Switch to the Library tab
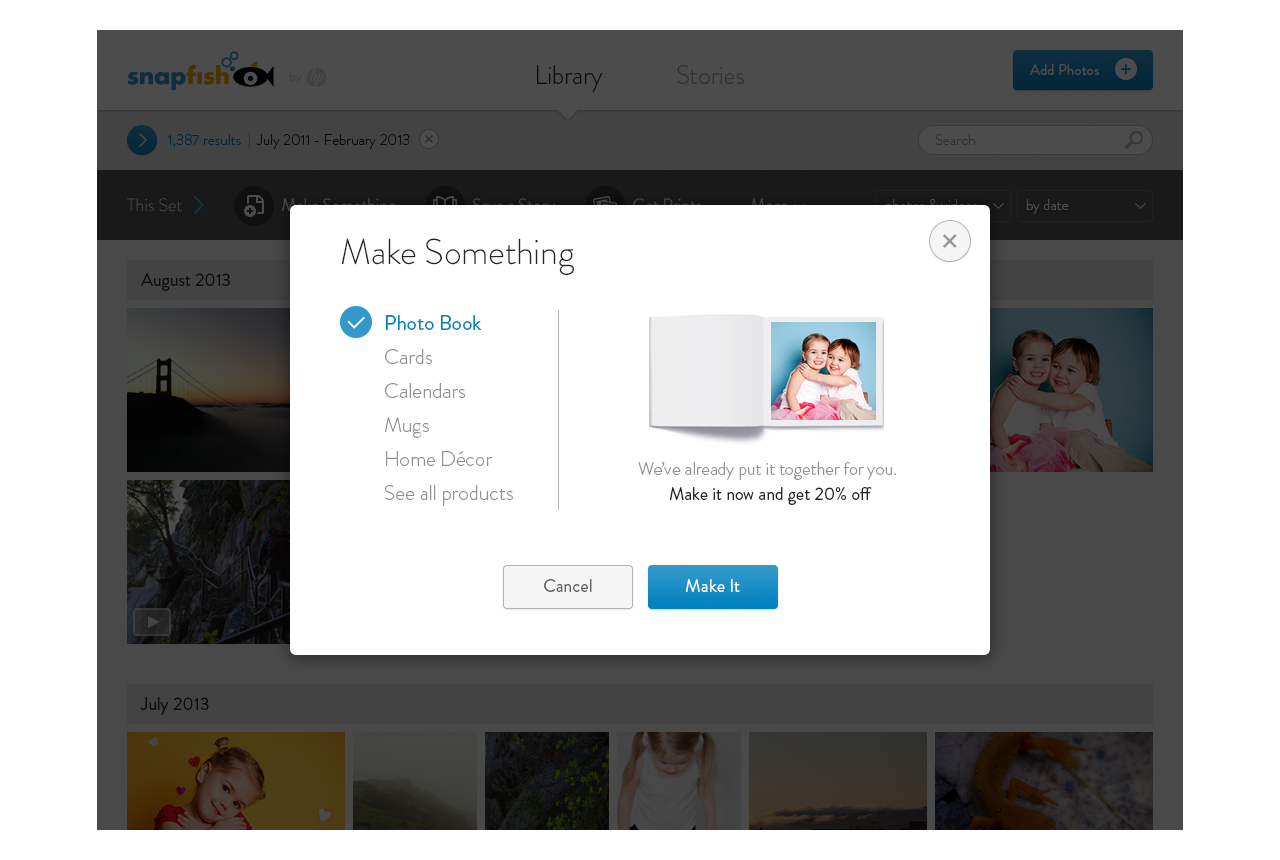 [x=568, y=75]
